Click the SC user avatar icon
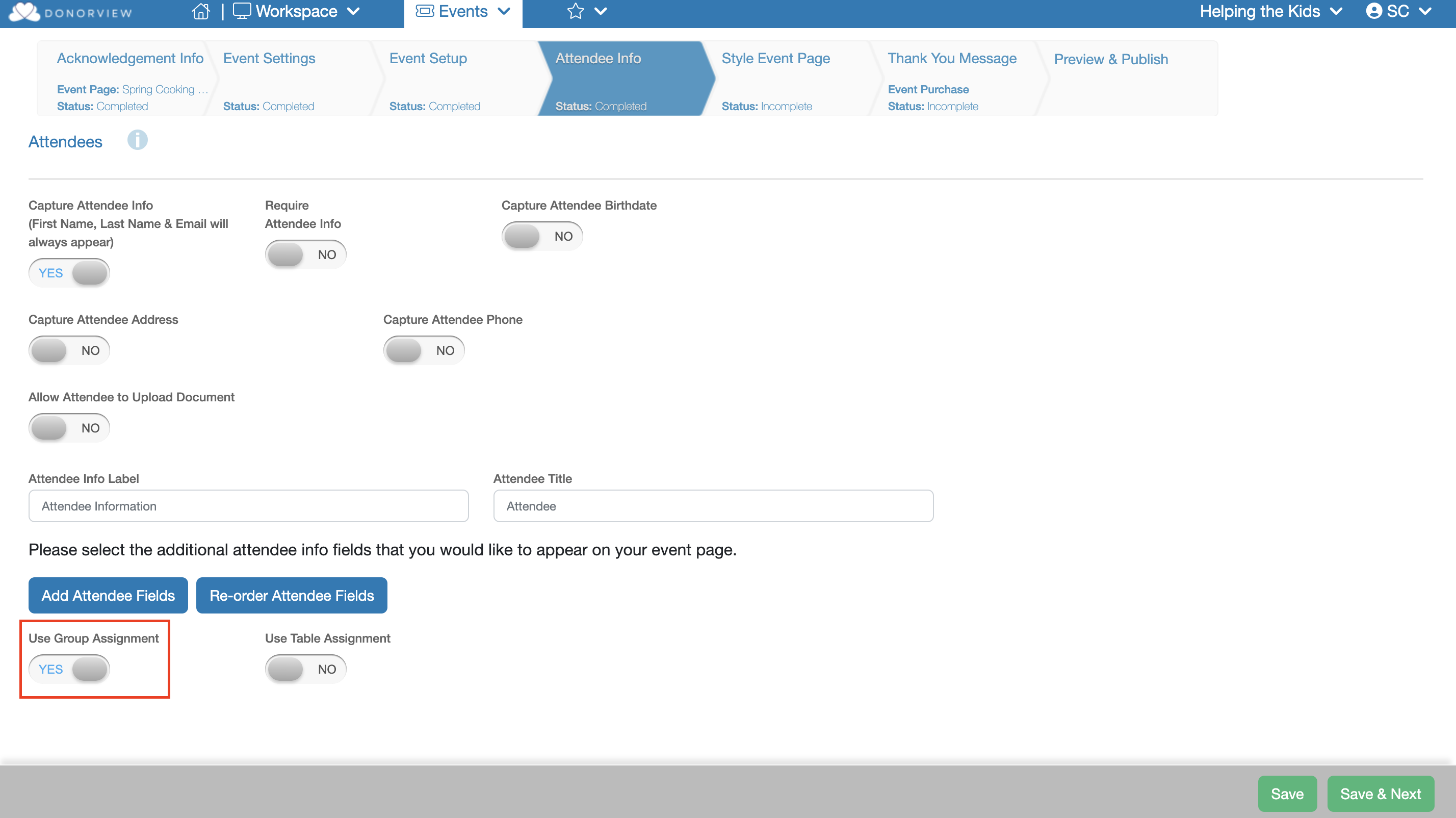This screenshot has width=1456, height=818. tap(1374, 11)
